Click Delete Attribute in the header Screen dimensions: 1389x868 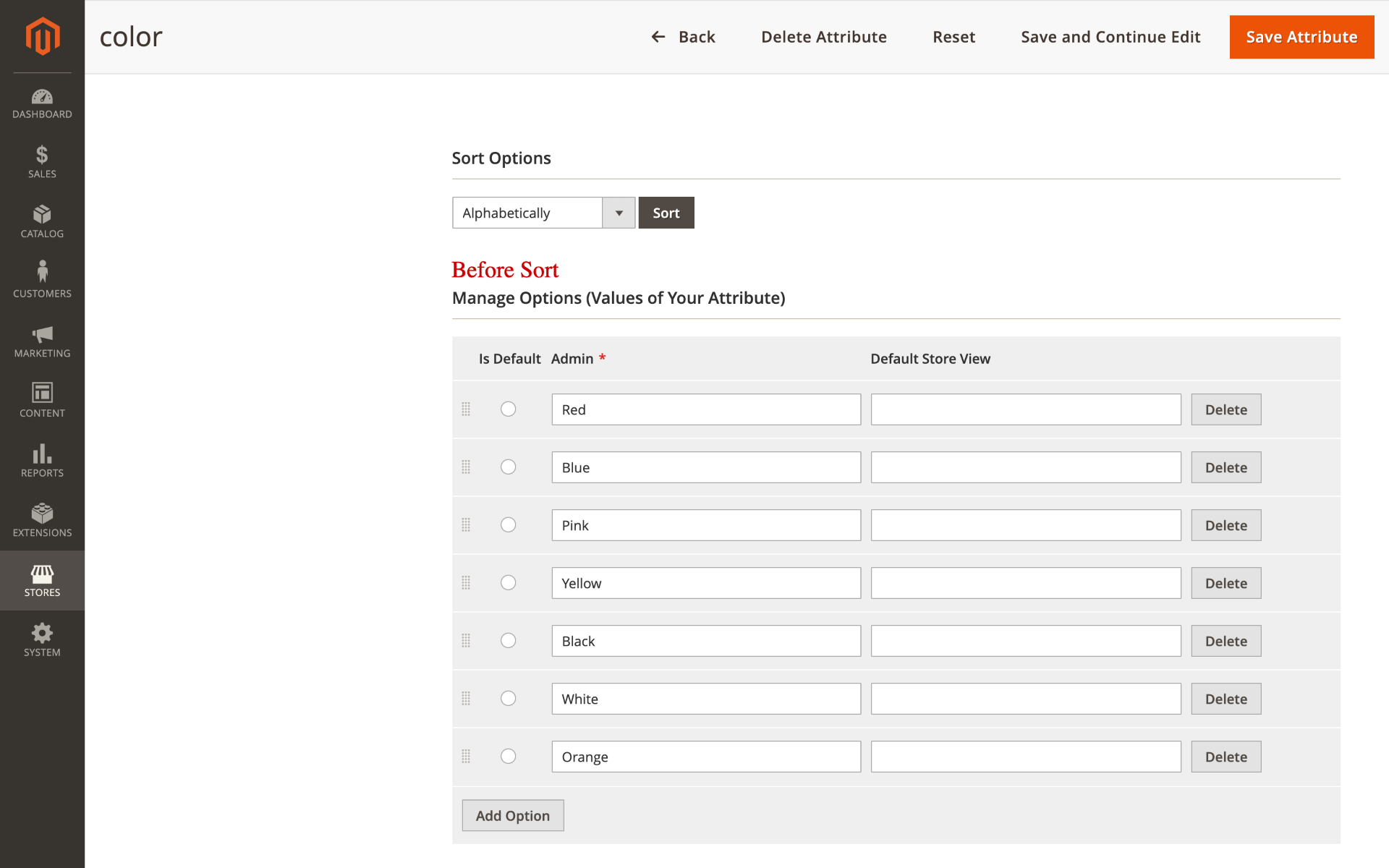(823, 37)
